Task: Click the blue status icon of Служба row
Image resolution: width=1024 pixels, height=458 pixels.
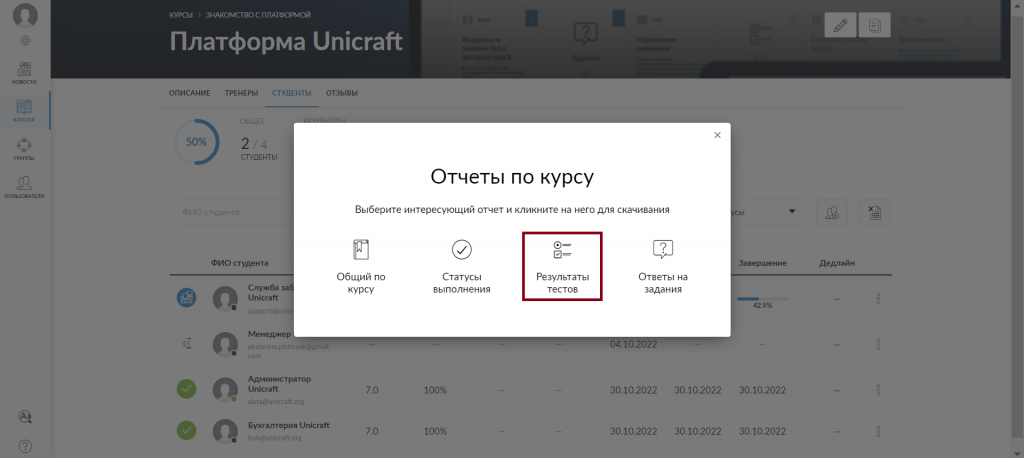Action: 187,298
